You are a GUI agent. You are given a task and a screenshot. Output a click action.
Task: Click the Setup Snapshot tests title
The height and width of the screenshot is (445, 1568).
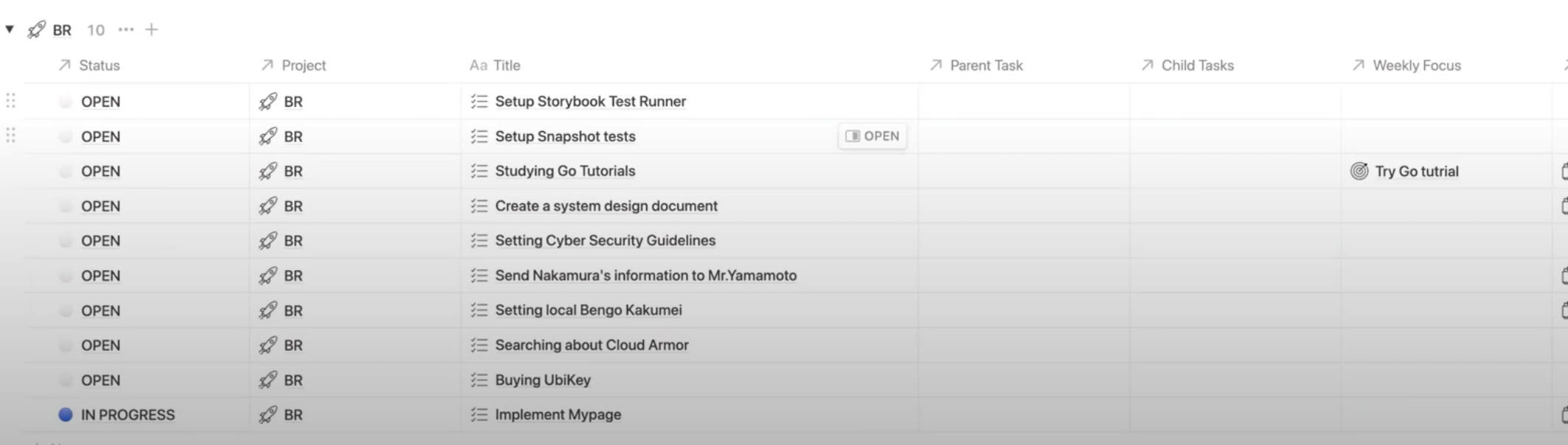coord(565,136)
